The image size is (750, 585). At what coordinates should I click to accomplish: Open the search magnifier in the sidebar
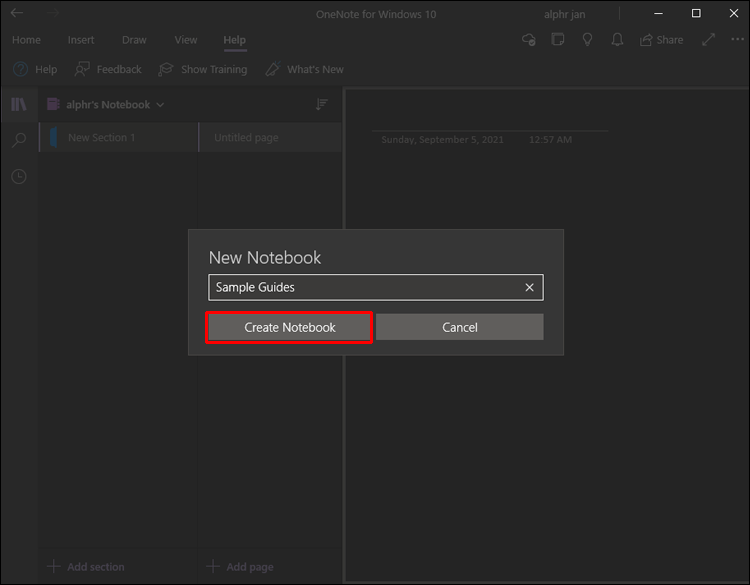(x=19, y=140)
